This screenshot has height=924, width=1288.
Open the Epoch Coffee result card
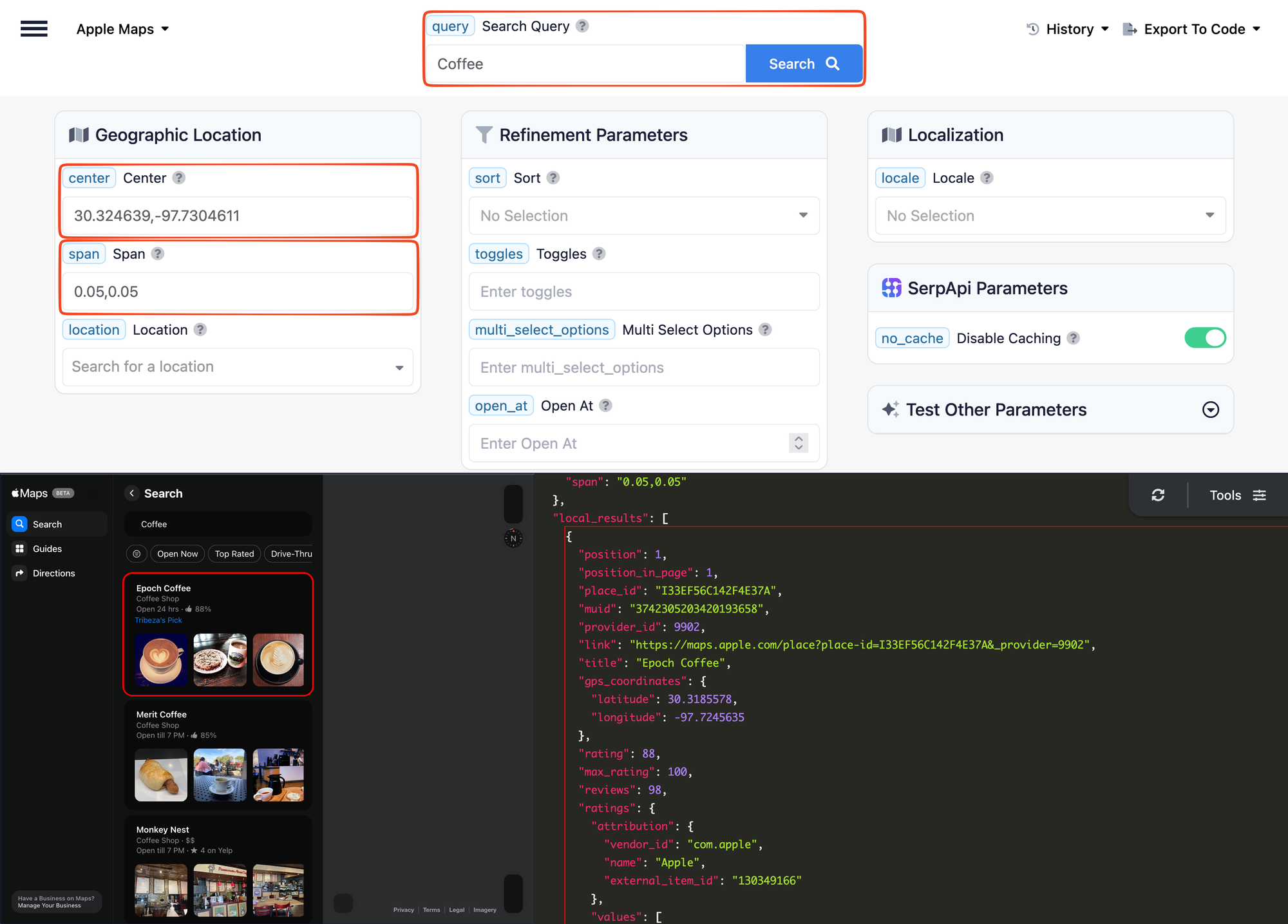(x=218, y=634)
